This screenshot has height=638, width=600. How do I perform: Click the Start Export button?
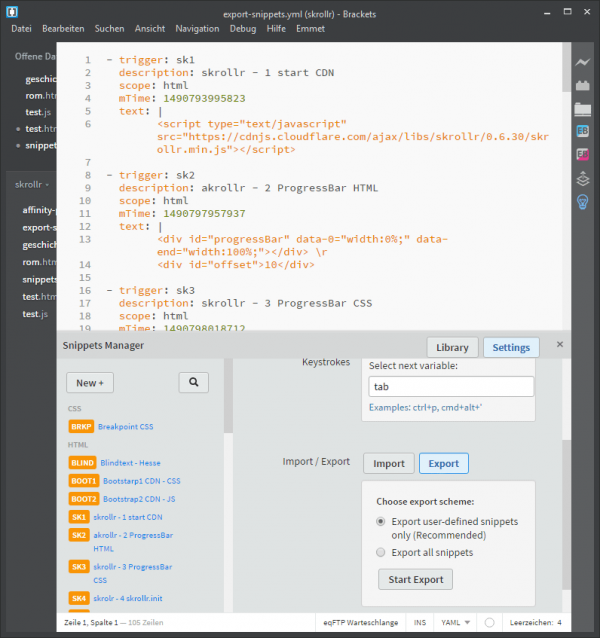pos(415,579)
